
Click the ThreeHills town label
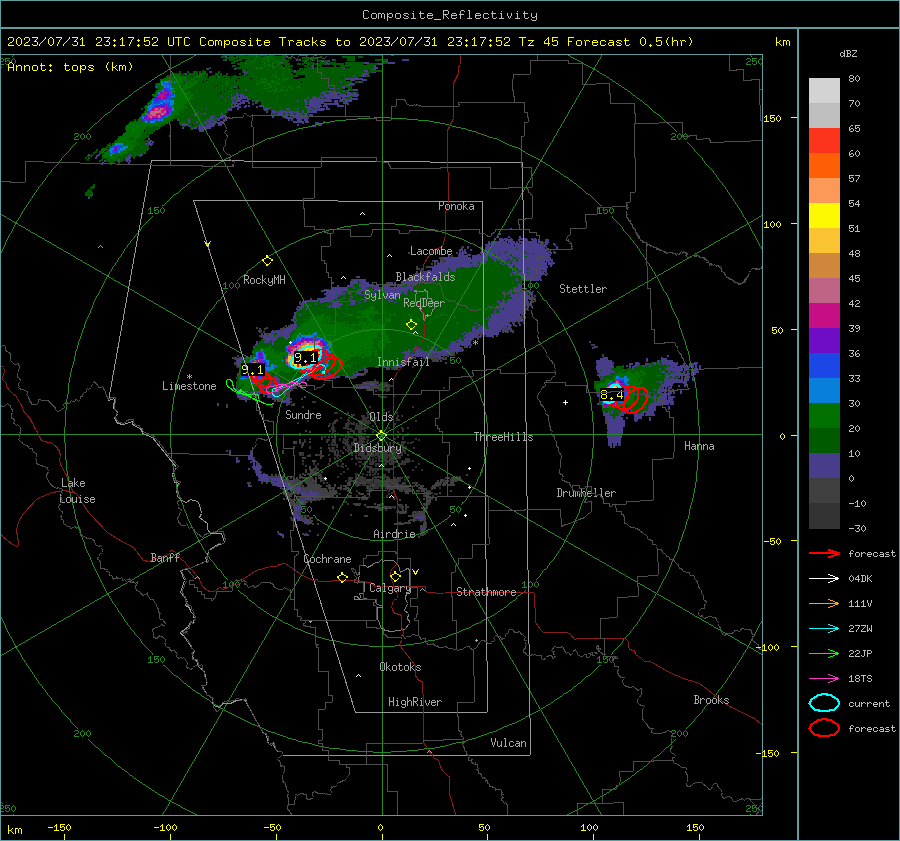click(503, 437)
